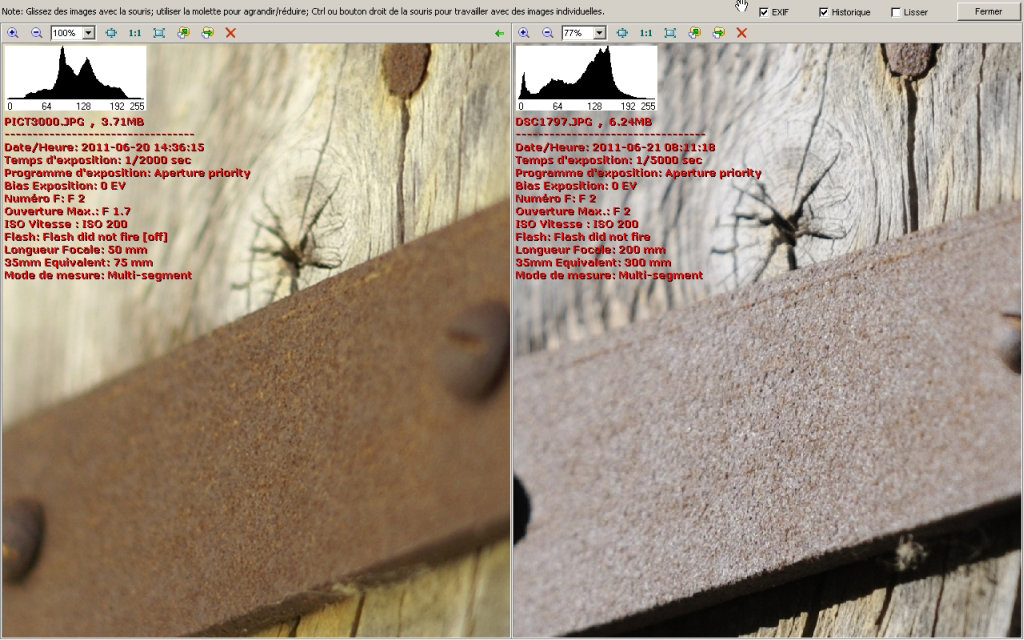Disable the Historique histogram checkbox
1024x640 pixels.
824,12
